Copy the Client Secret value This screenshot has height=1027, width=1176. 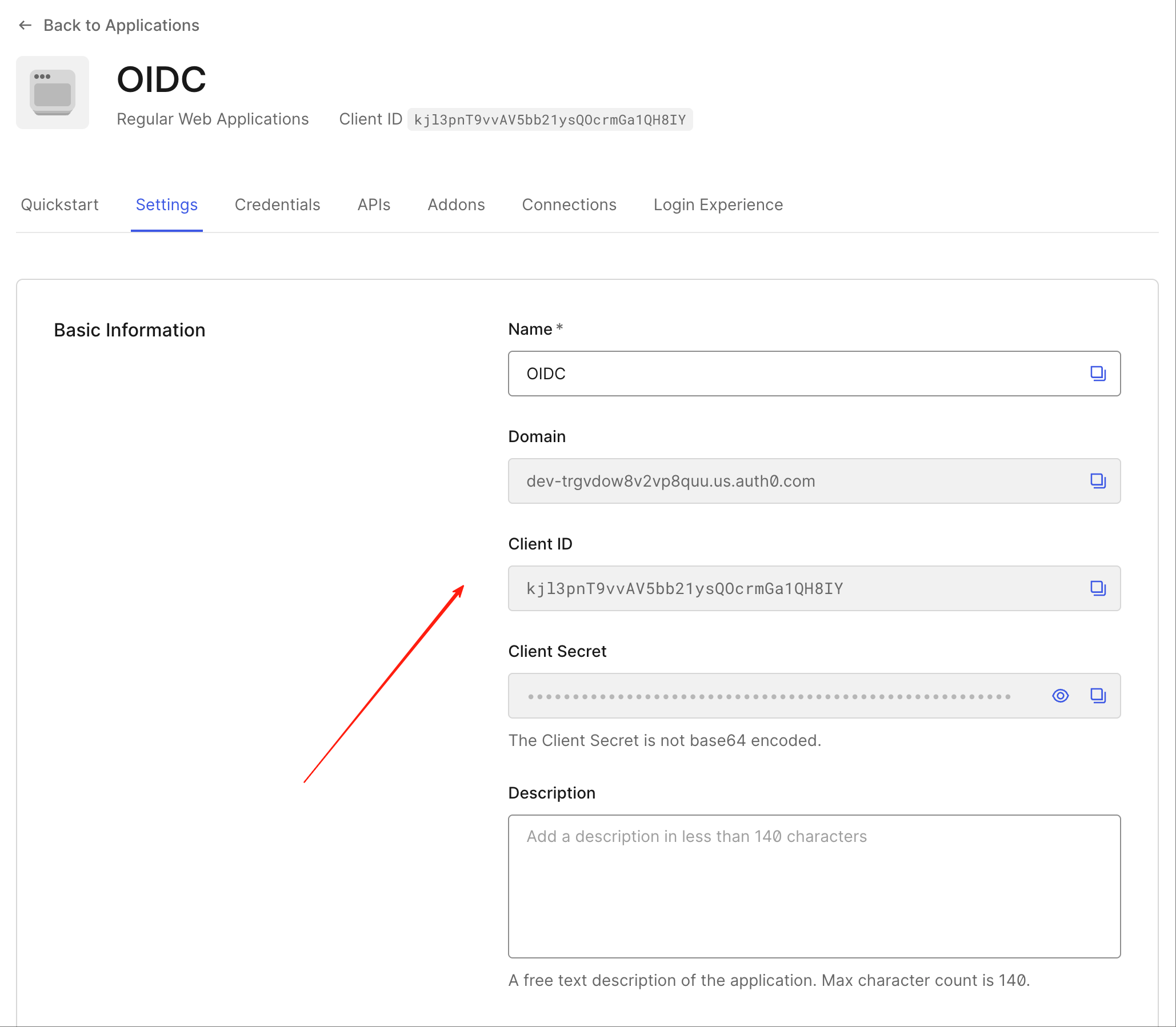click(x=1098, y=695)
